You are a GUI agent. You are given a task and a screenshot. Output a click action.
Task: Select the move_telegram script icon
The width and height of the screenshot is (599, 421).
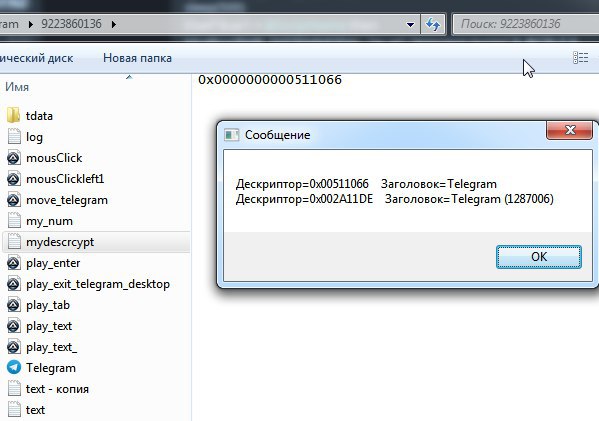(x=14, y=199)
